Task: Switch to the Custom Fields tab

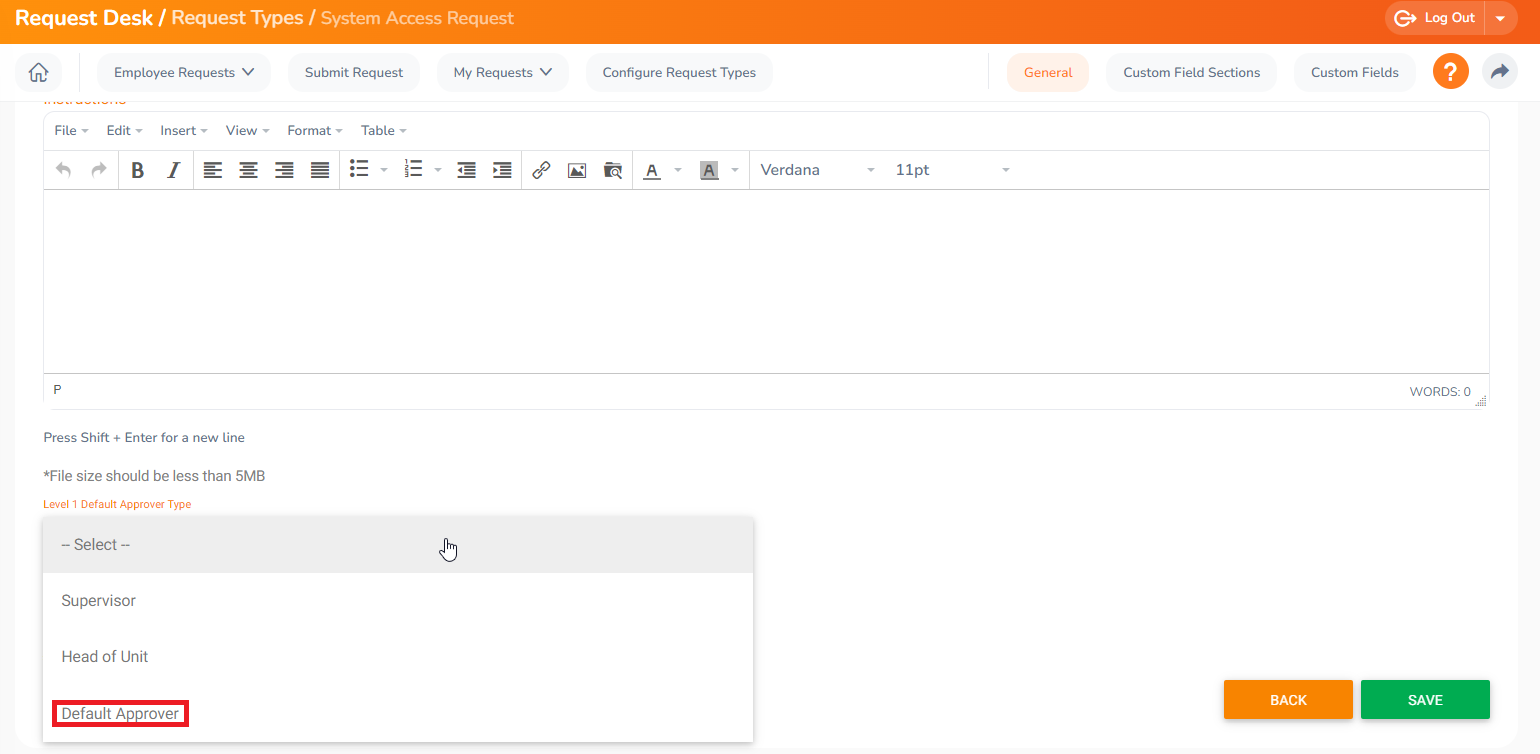Action: 1355,72
